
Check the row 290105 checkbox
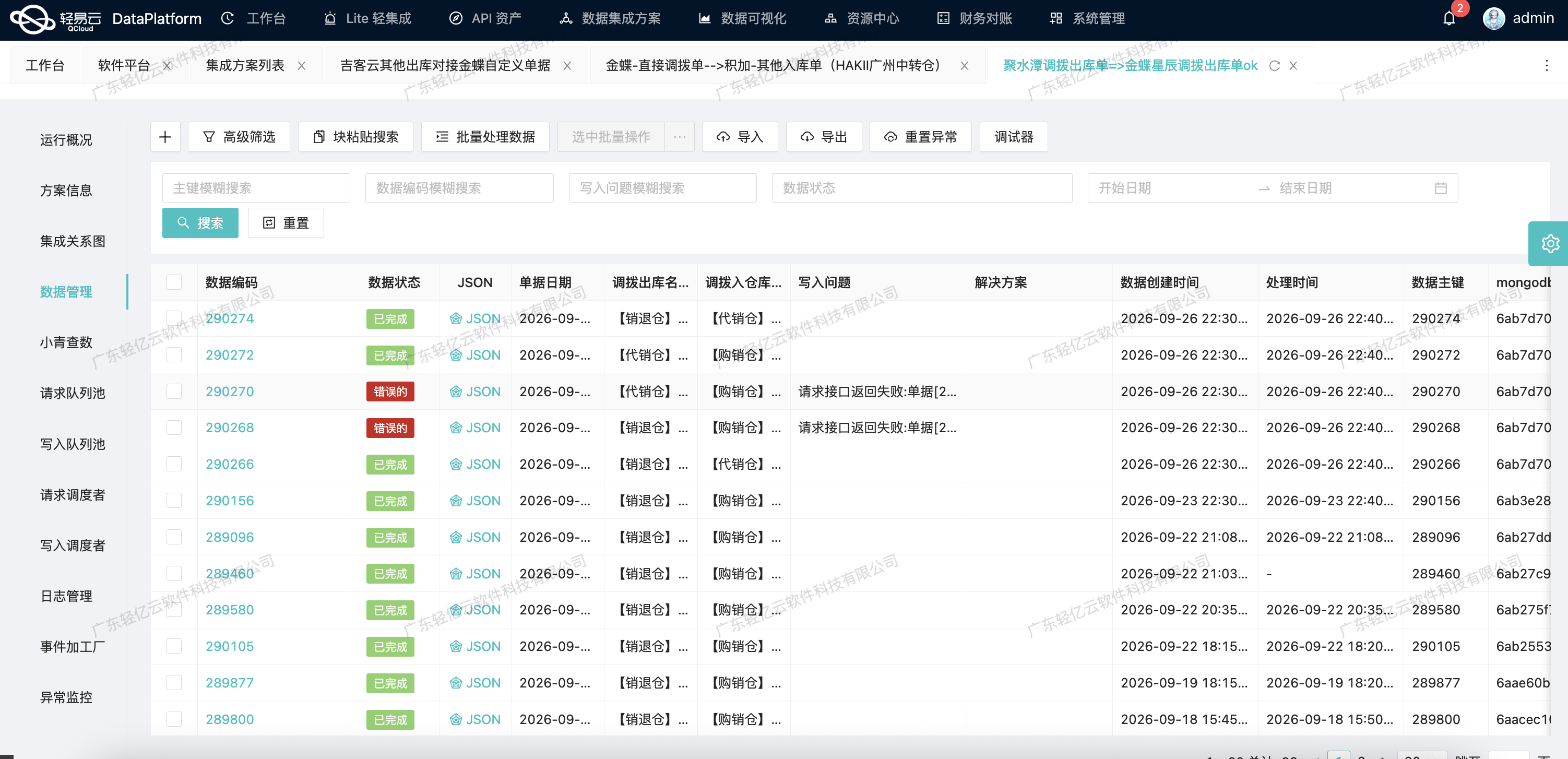click(x=174, y=646)
